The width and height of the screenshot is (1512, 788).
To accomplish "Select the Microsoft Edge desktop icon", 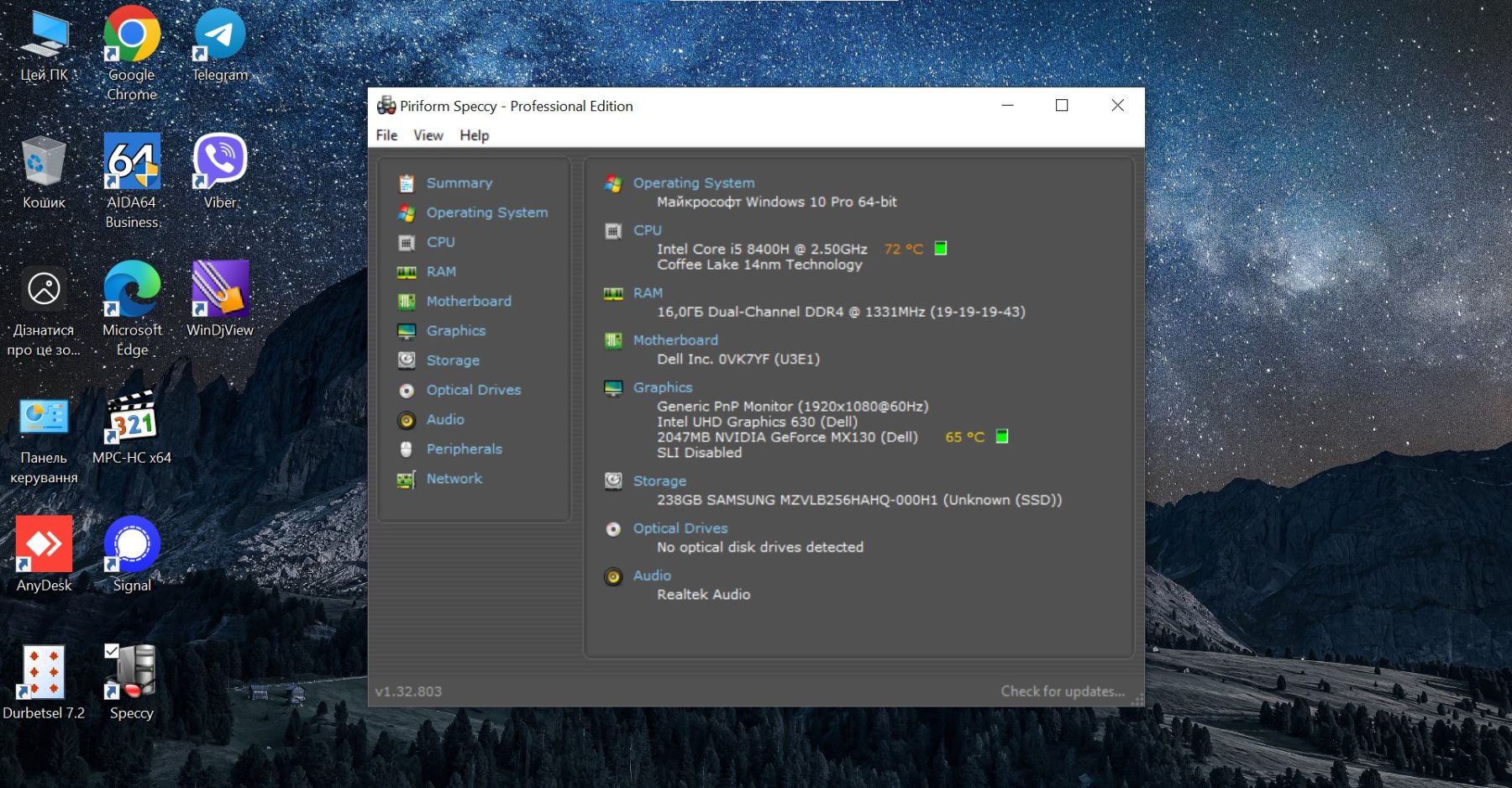I will pos(132,308).
